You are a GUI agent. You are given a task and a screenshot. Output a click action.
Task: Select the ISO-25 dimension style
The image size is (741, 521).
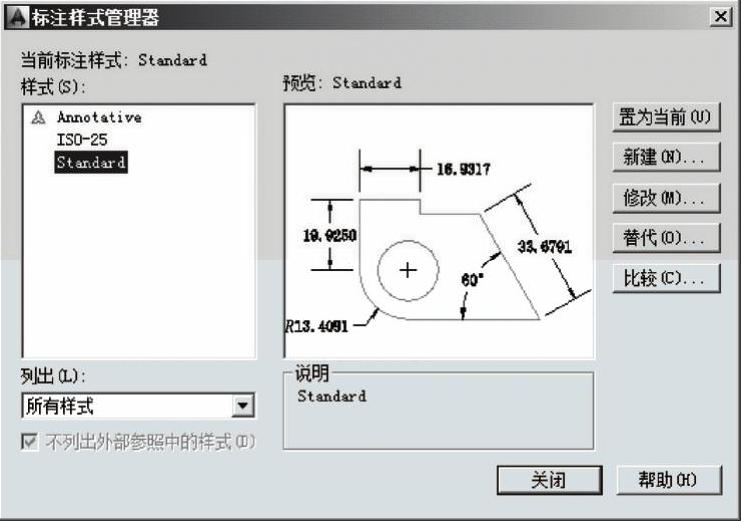point(81,140)
